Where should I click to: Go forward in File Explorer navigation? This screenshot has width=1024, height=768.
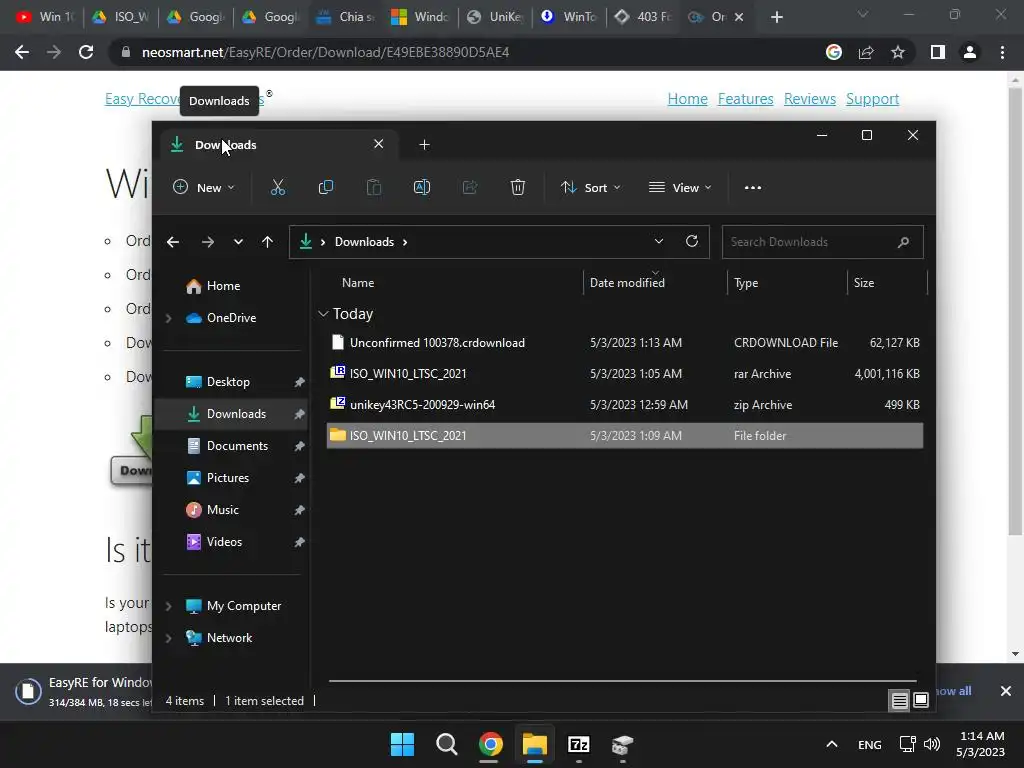pos(208,242)
